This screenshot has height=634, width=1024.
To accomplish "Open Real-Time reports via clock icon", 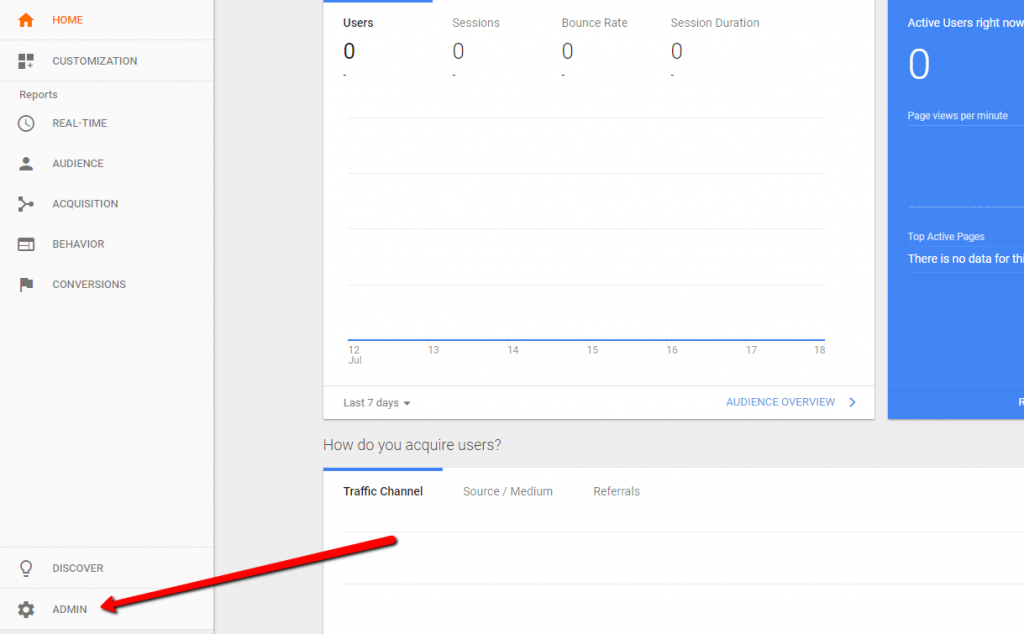I will tap(26, 123).
